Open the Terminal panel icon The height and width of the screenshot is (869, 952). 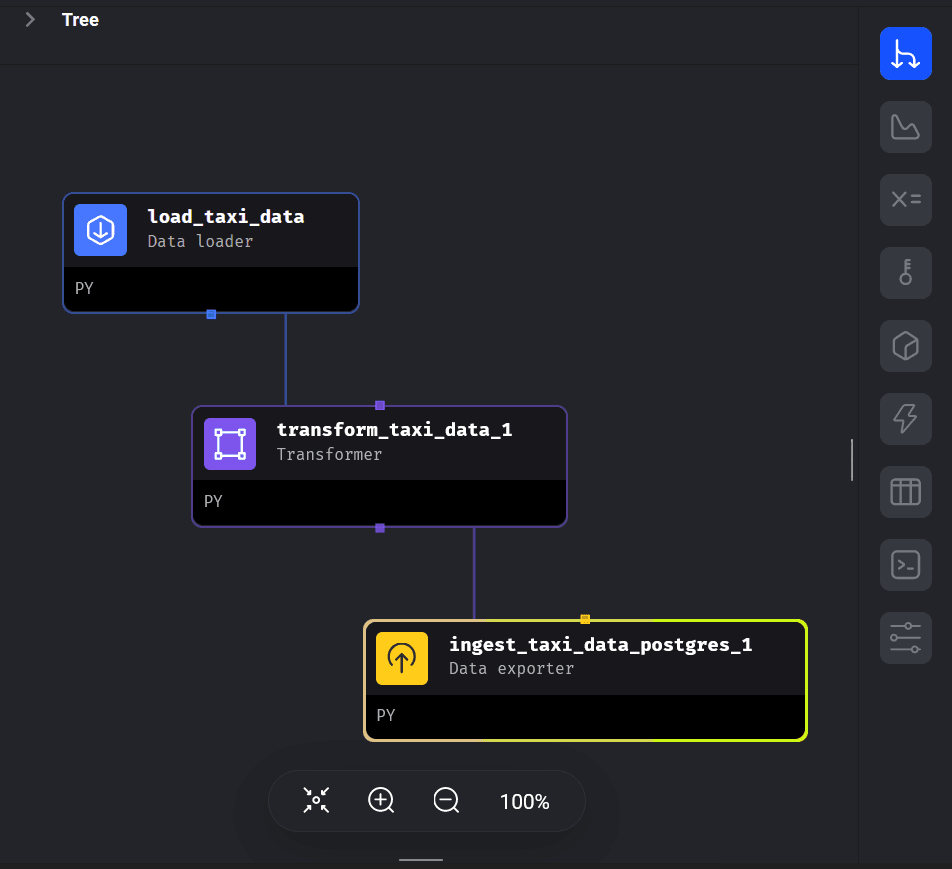pos(905,565)
